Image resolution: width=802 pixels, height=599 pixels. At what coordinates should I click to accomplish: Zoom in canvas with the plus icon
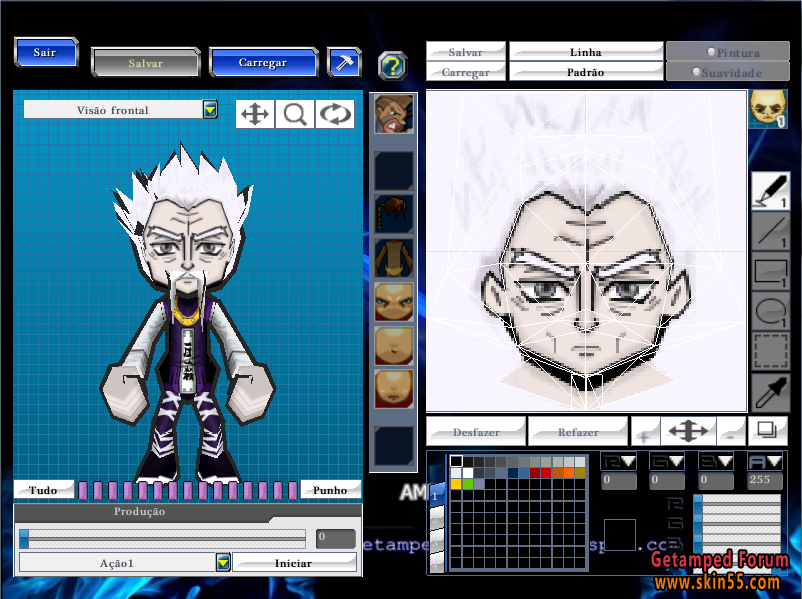tap(645, 432)
